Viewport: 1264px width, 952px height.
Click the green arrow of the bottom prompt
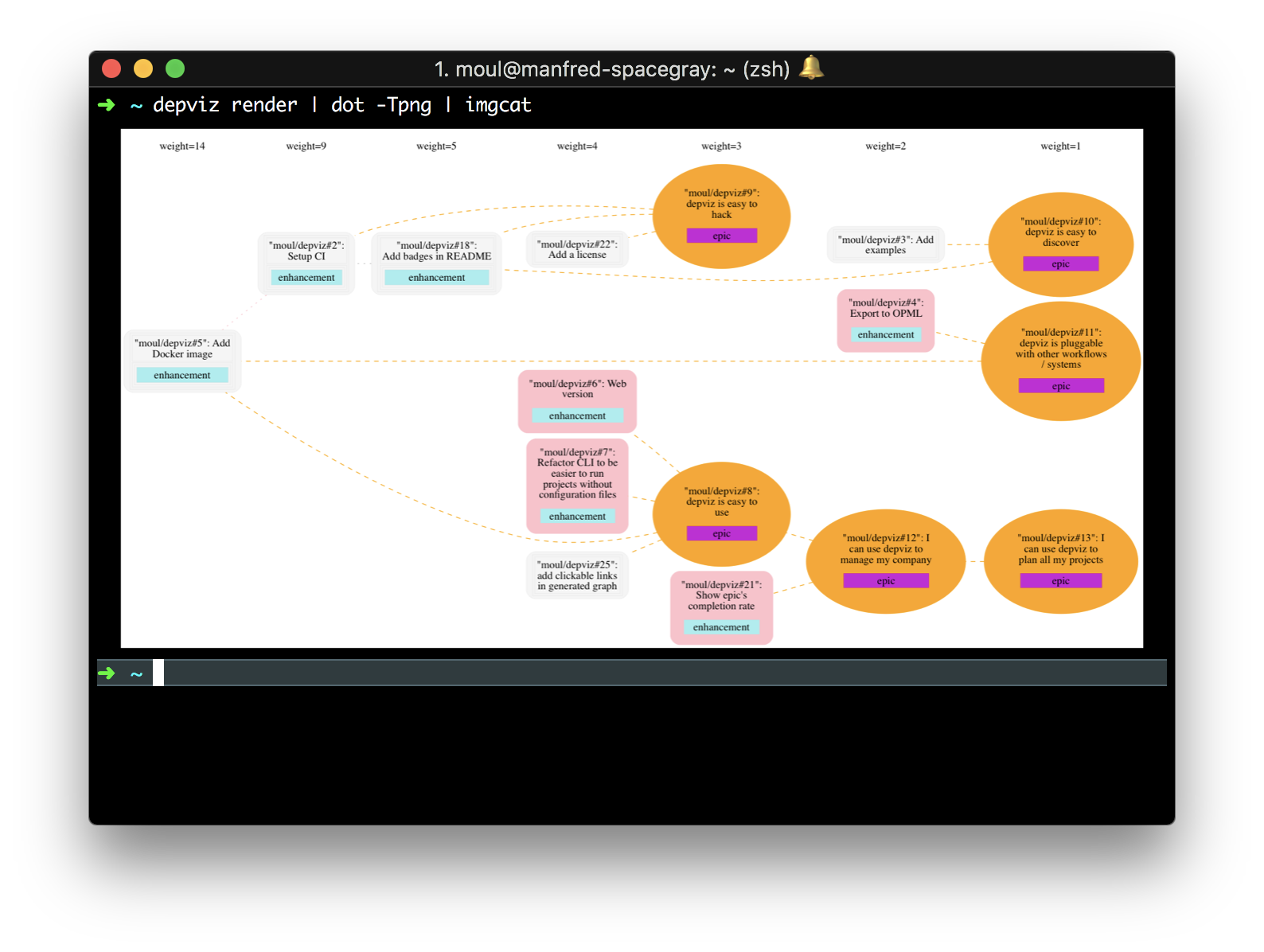[106, 673]
